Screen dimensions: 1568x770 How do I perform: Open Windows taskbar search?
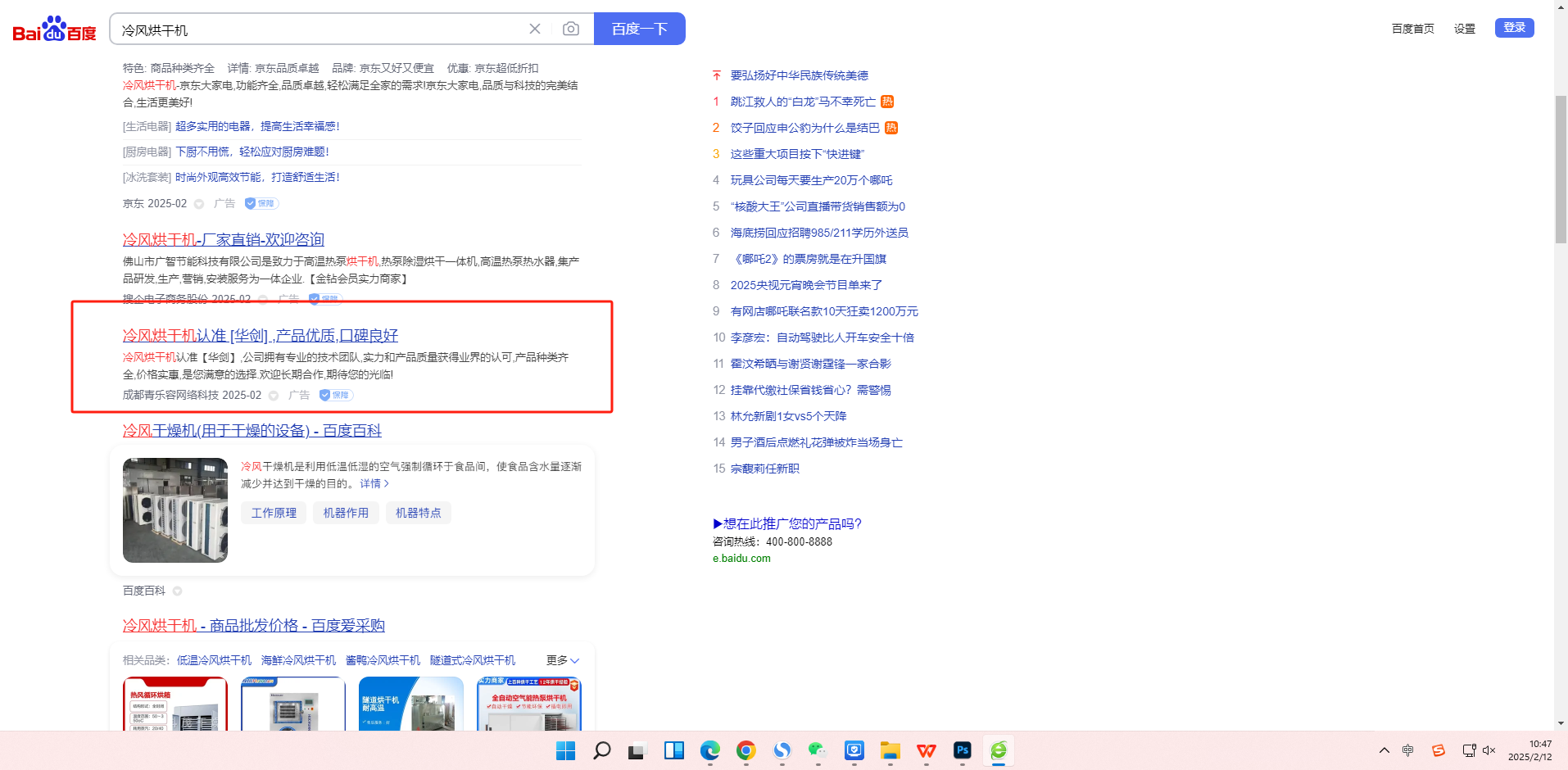click(602, 750)
